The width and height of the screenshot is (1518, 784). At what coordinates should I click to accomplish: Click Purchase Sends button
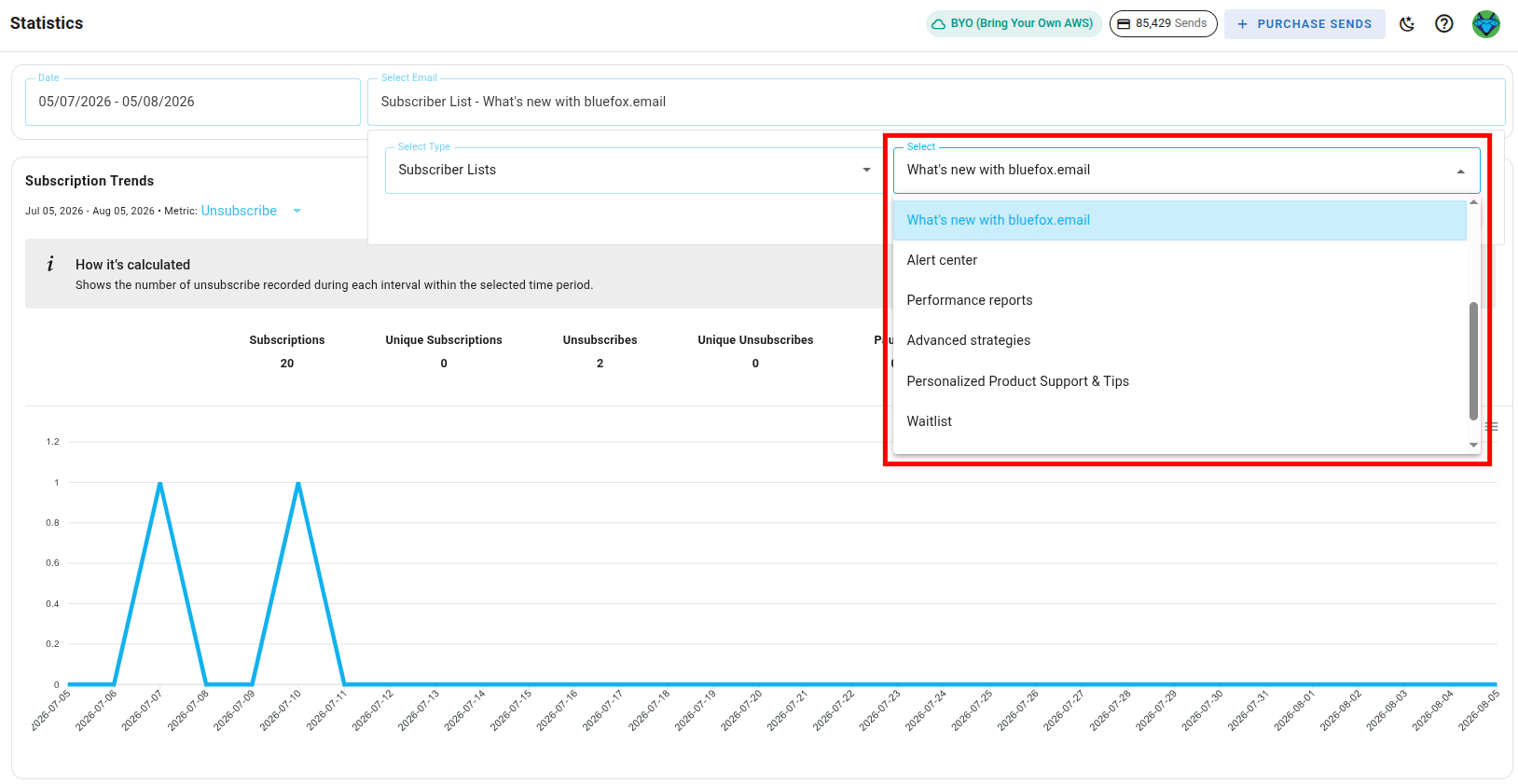point(1304,23)
